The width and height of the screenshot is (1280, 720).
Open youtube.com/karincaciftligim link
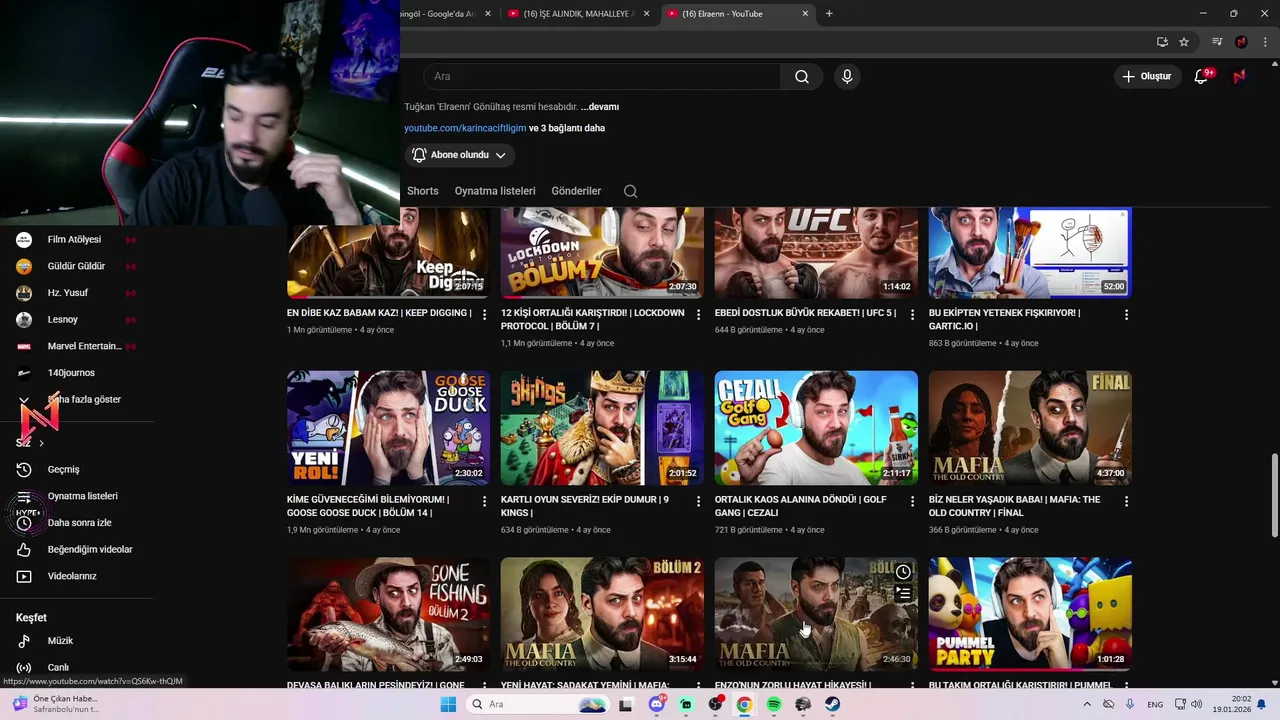tap(465, 128)
